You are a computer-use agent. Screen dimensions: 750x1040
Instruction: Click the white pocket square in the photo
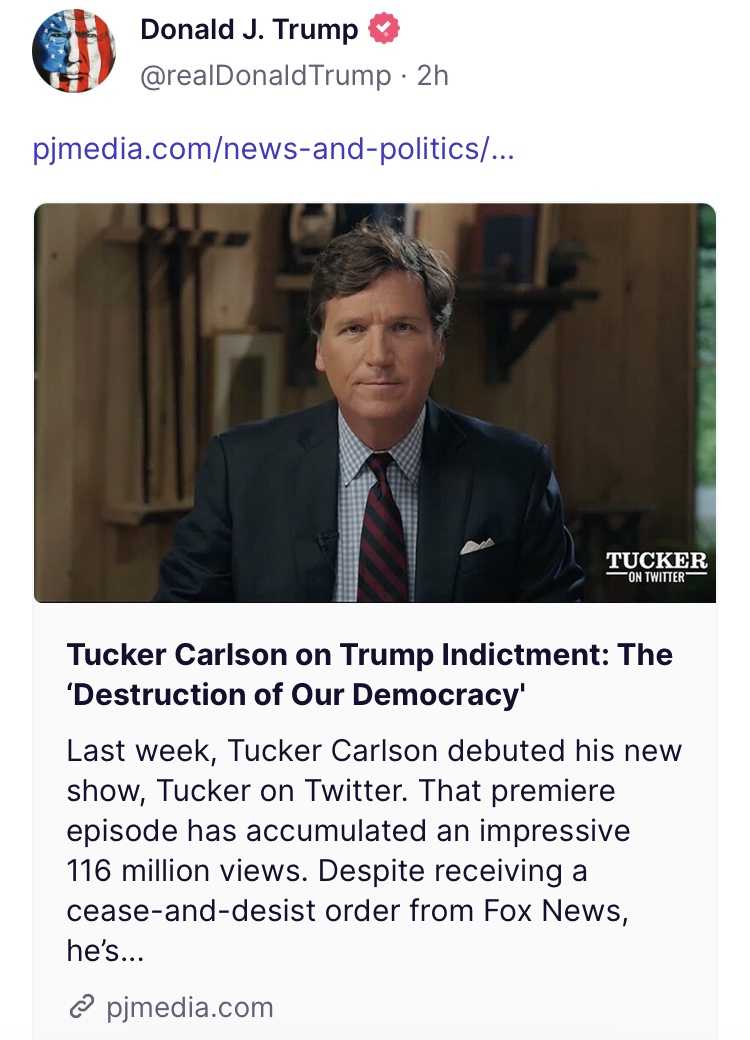(x=477, y=545)
